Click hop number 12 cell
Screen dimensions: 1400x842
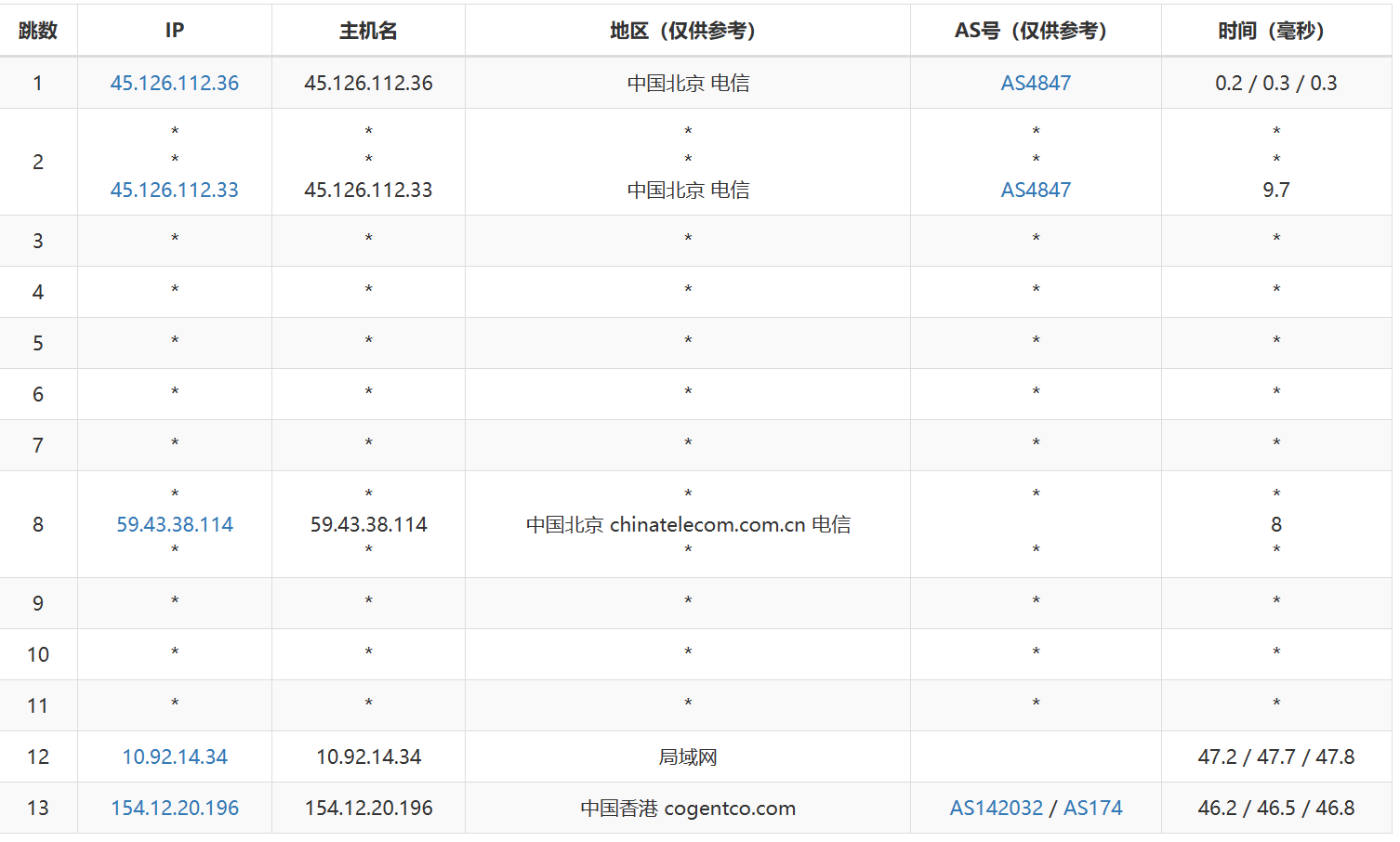coord(38,756)
